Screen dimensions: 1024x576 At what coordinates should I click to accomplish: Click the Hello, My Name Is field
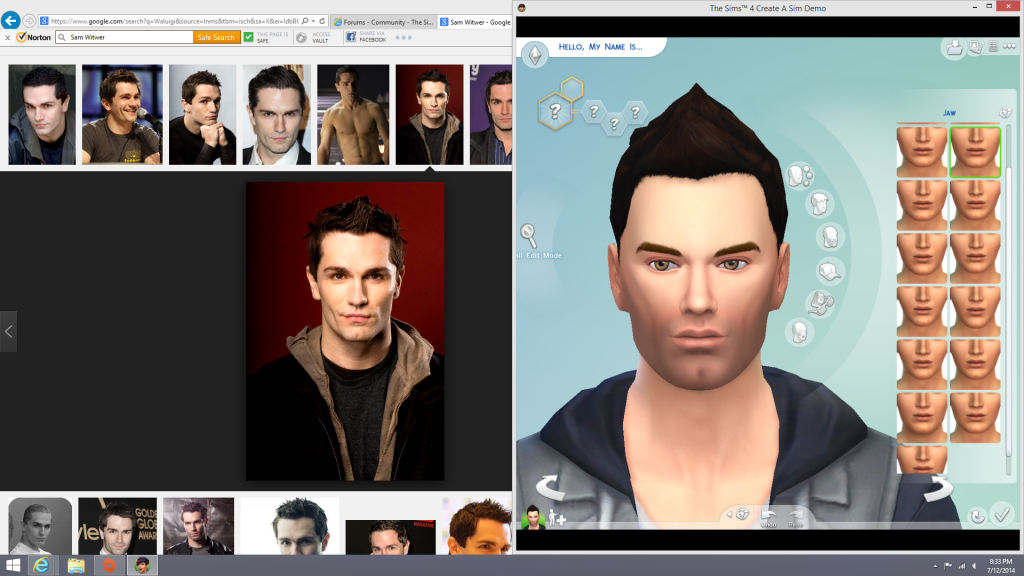600,46
